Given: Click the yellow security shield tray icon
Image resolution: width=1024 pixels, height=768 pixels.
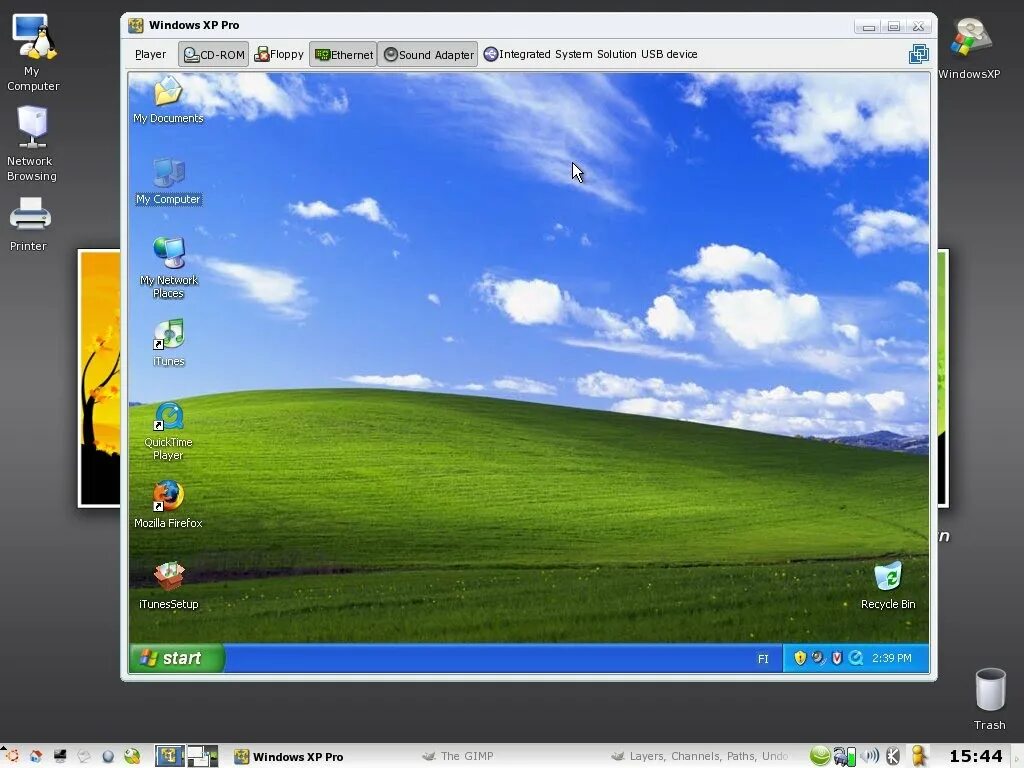Looking at the screenshot, I should (800, 658).
